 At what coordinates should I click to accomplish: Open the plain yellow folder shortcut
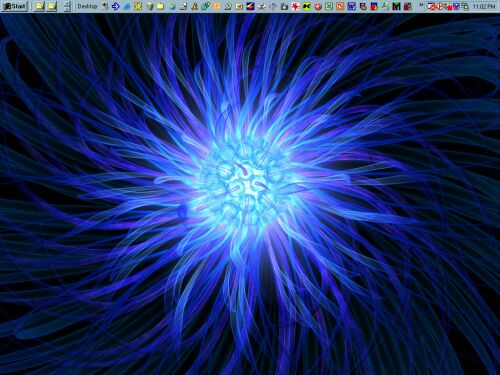(160, 6)
